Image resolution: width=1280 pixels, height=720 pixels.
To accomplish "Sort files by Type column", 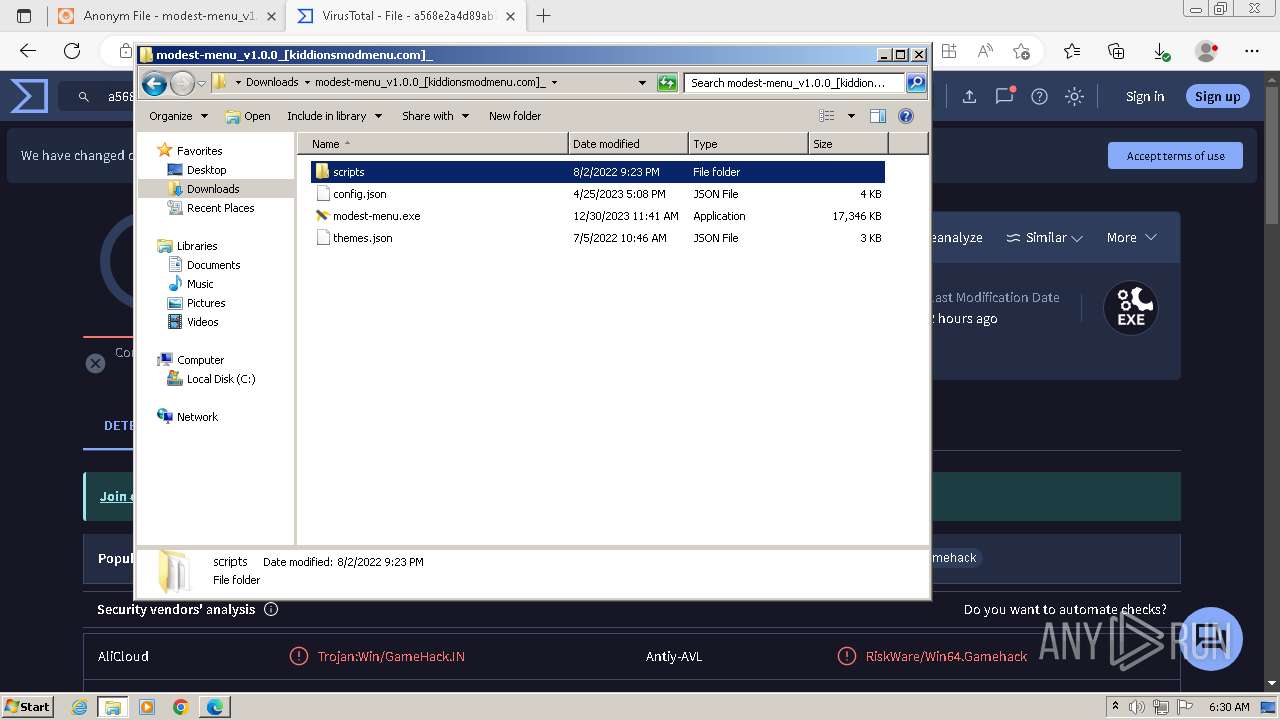I will coord(748,144).
